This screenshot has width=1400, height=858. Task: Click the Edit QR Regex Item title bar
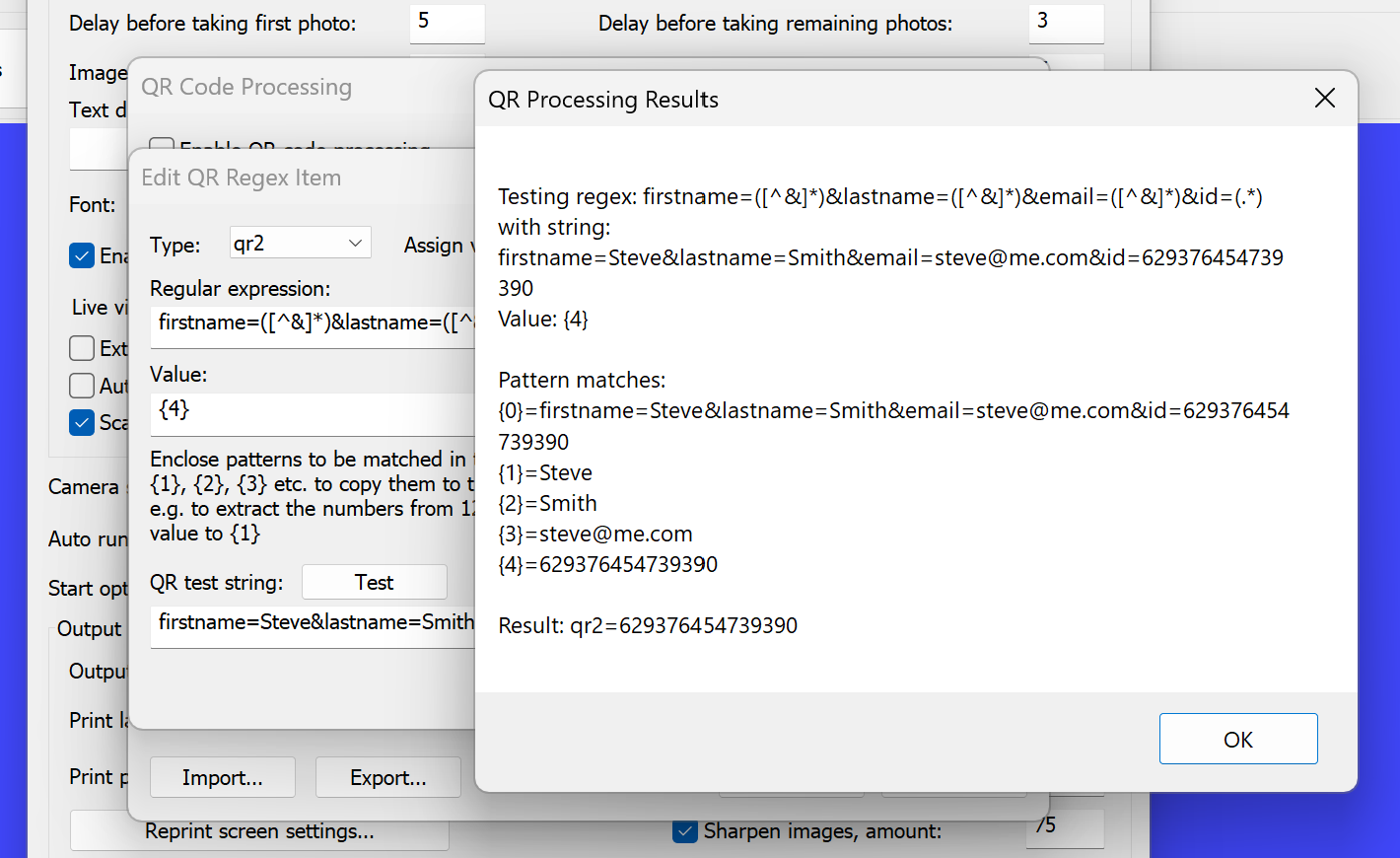296,178
